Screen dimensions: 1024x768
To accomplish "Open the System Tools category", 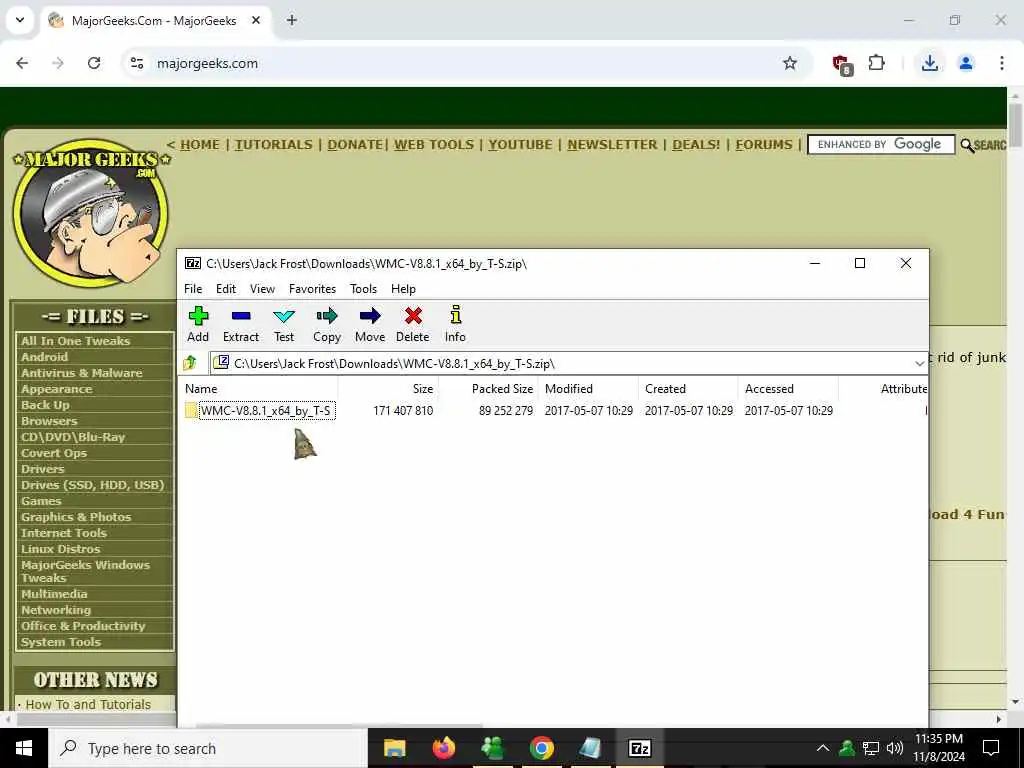I will [x=61, y=642].
